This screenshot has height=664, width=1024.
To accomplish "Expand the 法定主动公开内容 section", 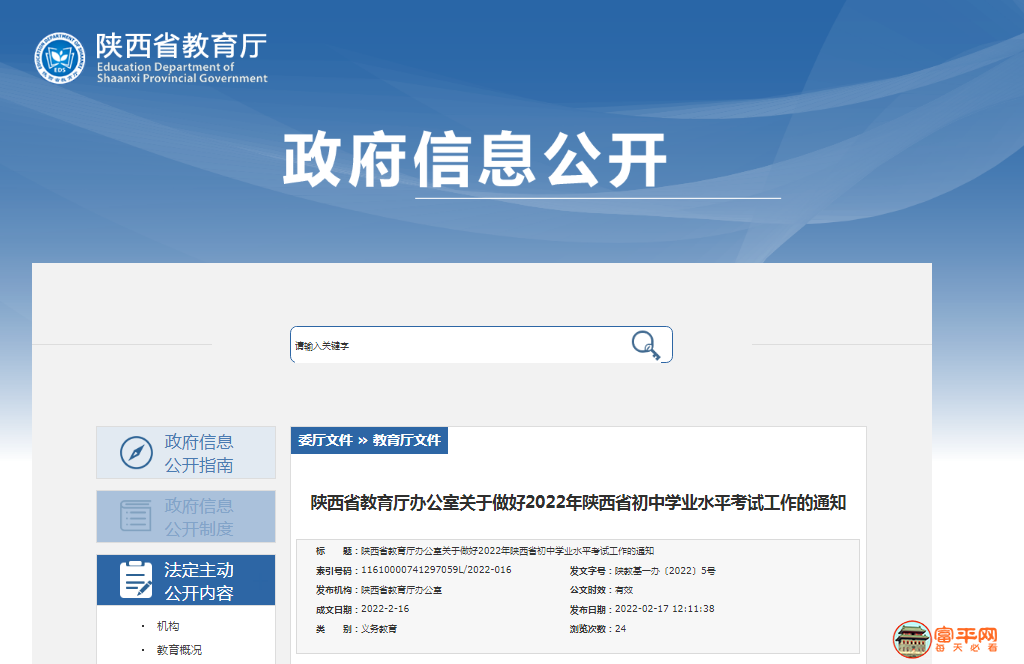I will [199, 581].
